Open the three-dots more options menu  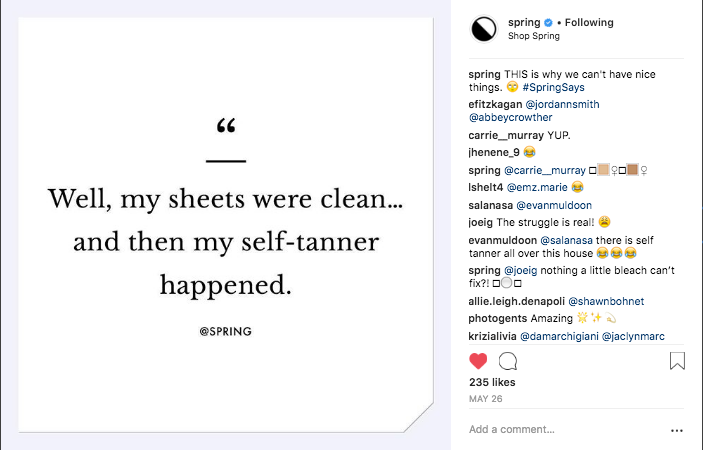pyautogui.click(x=677, y=430)
